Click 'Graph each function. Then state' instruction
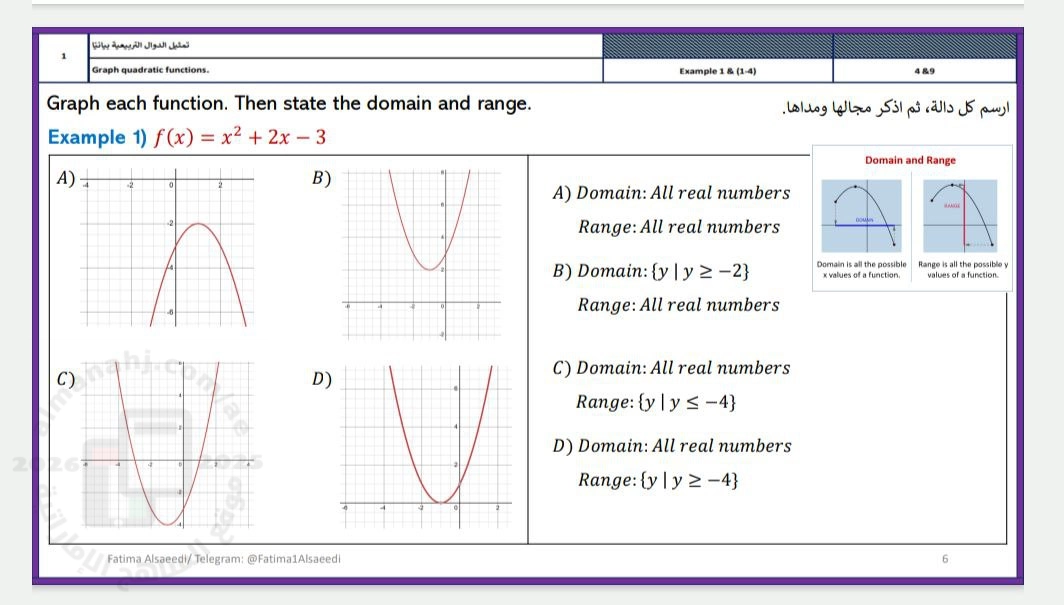1064x605 pixels. click(x=290, y=104)
